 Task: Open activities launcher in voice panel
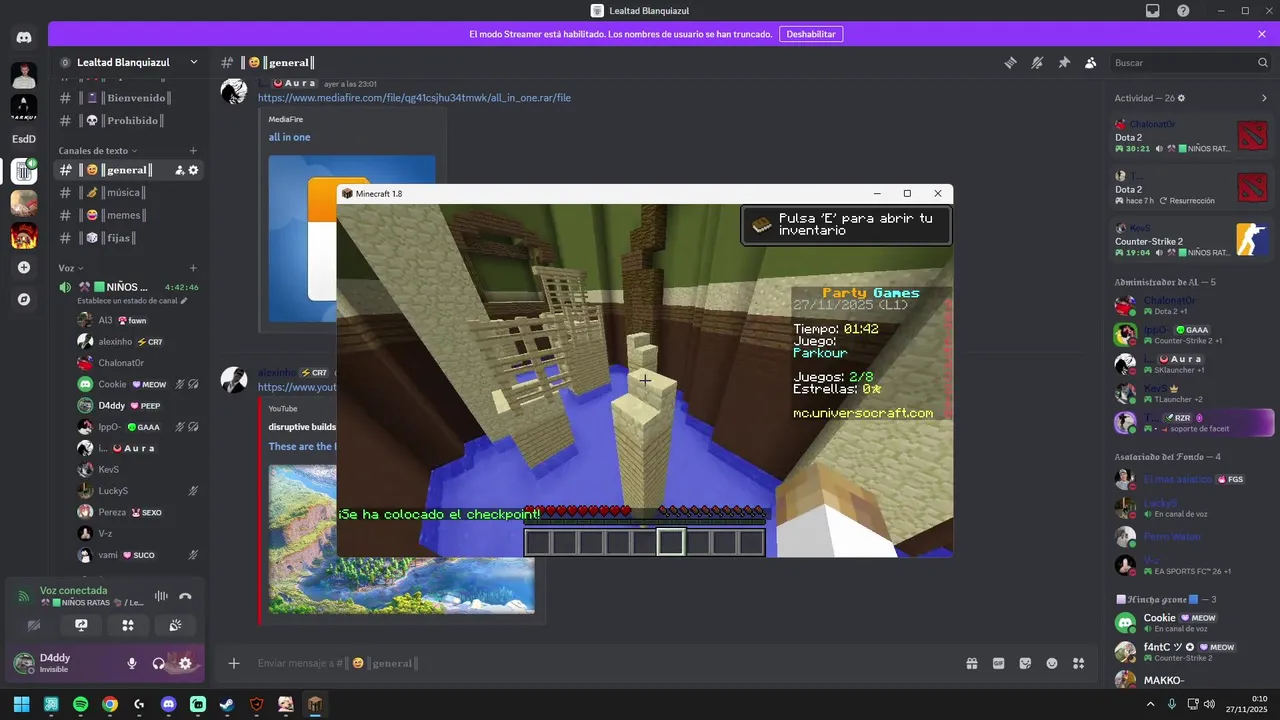point(128,625)
